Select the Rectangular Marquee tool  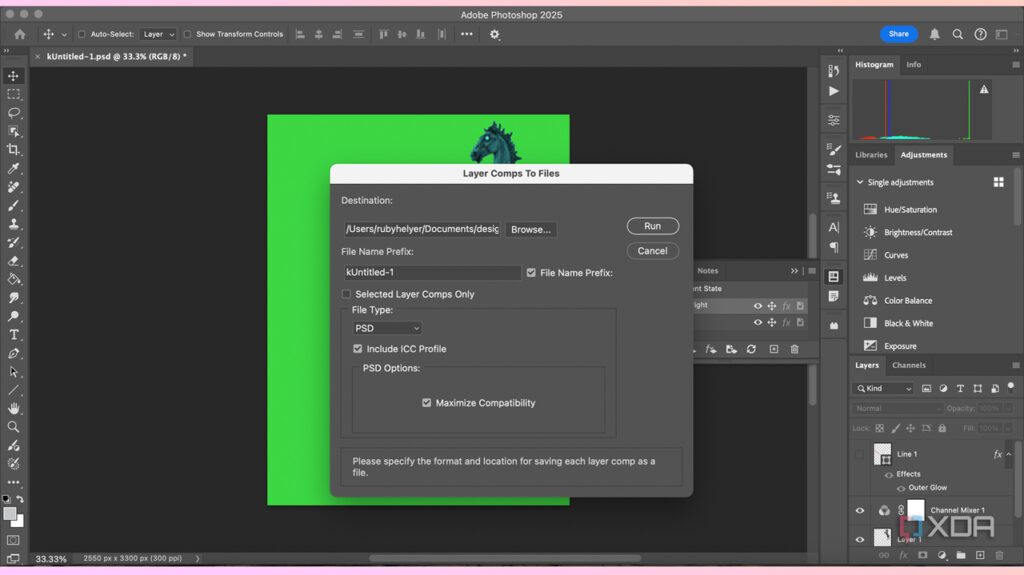point(13,94)
